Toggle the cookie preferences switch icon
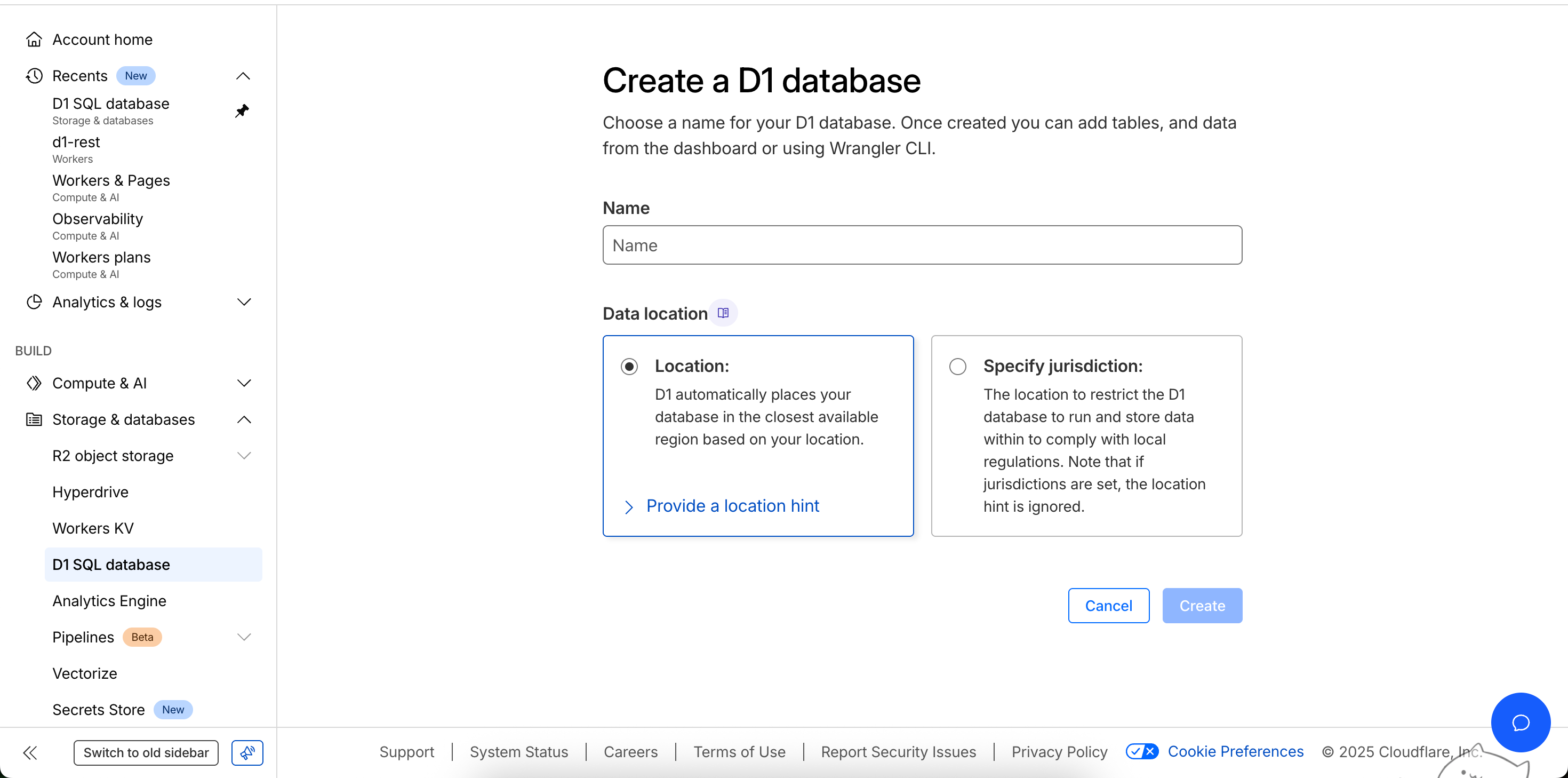This screenshot has width=1568, height=778. [1141, 751]
